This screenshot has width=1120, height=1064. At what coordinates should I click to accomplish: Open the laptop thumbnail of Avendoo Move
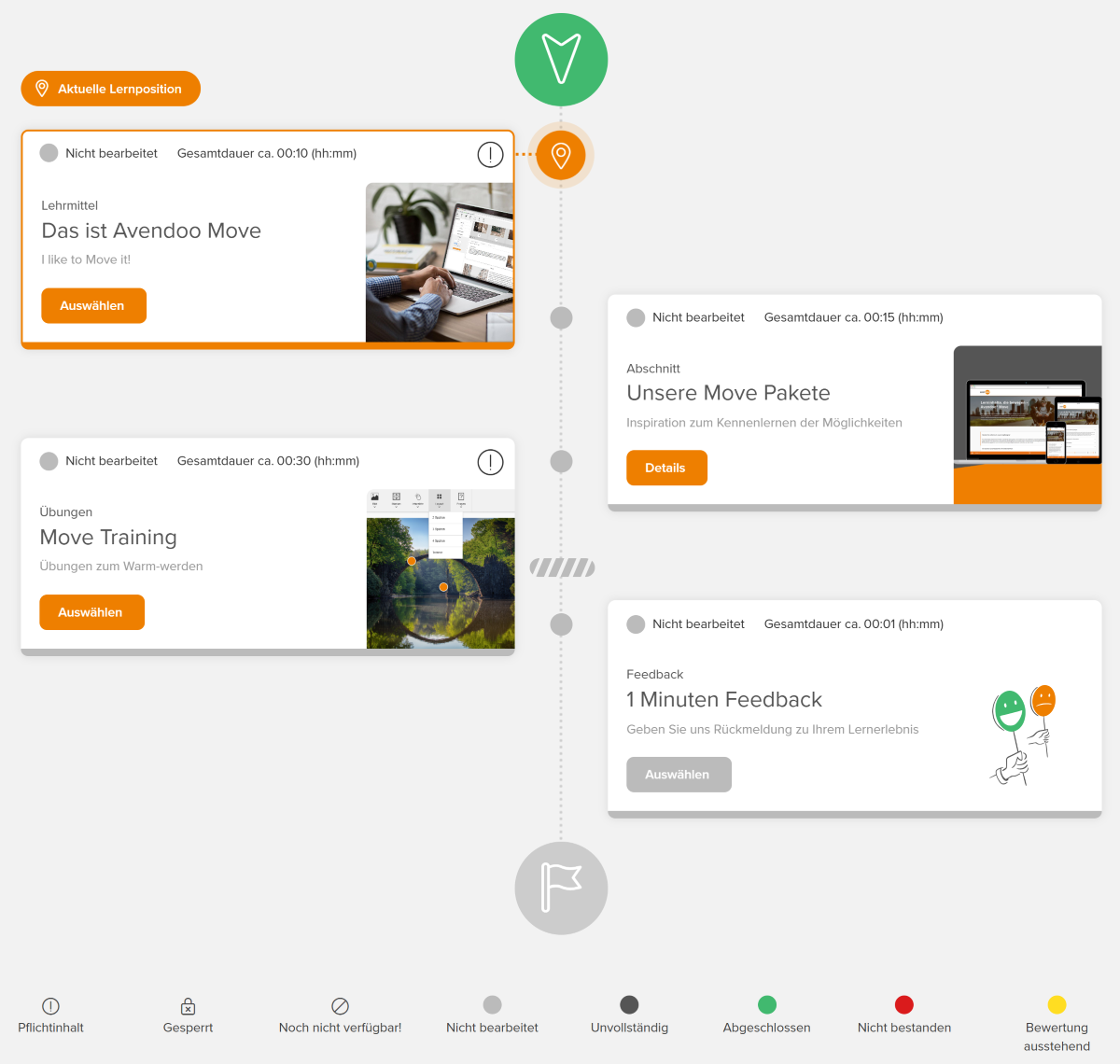[x=440, y=262]
